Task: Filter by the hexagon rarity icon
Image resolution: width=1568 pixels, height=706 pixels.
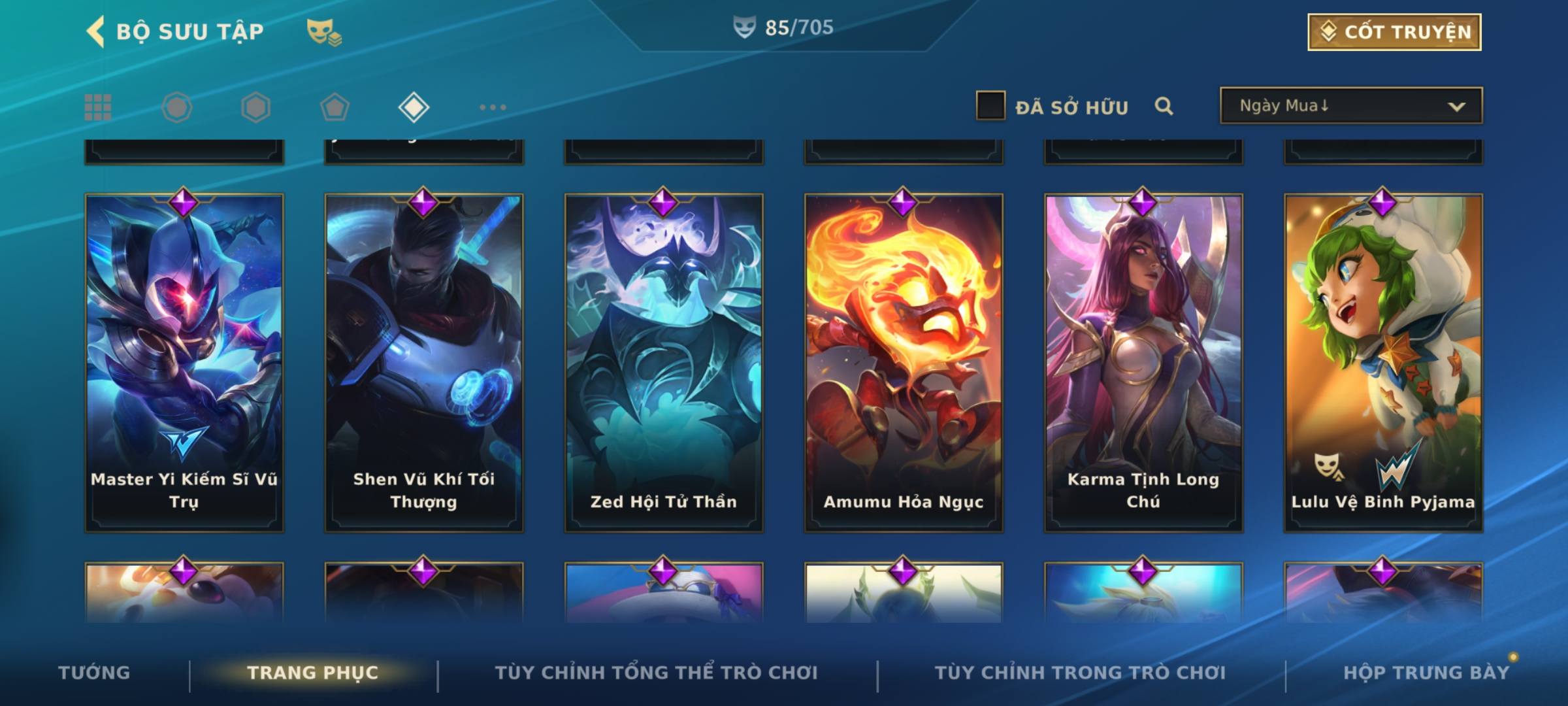Action: tap(255, 107)
